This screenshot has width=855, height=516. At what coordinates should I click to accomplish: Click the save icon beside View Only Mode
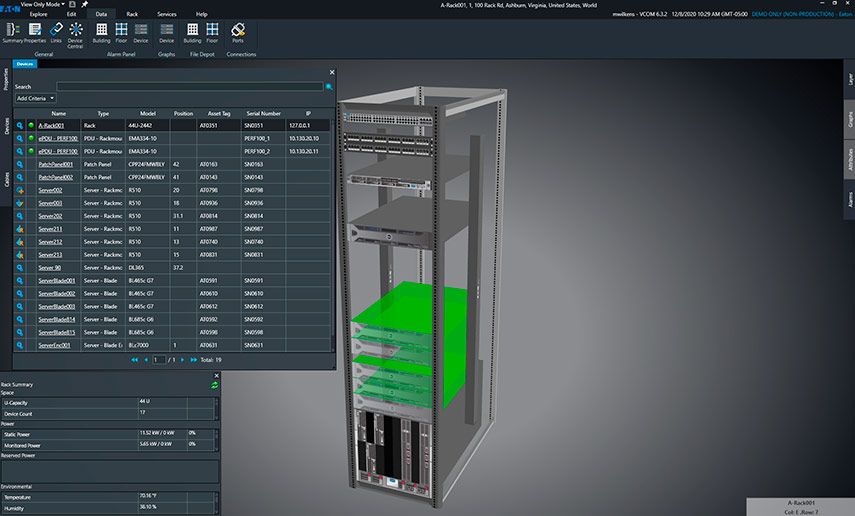point(72,4)
